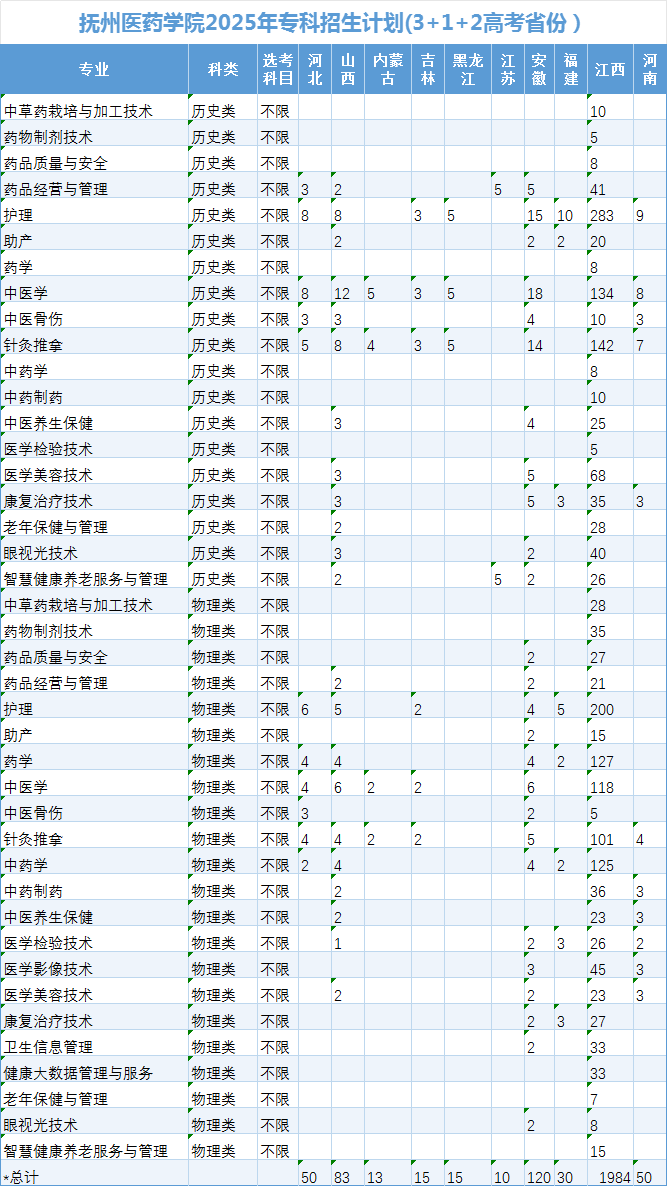The height and width of the screenshot is (1186, 667).
Task: Click the 总计 row label
Action: [x=21, y=1177]
